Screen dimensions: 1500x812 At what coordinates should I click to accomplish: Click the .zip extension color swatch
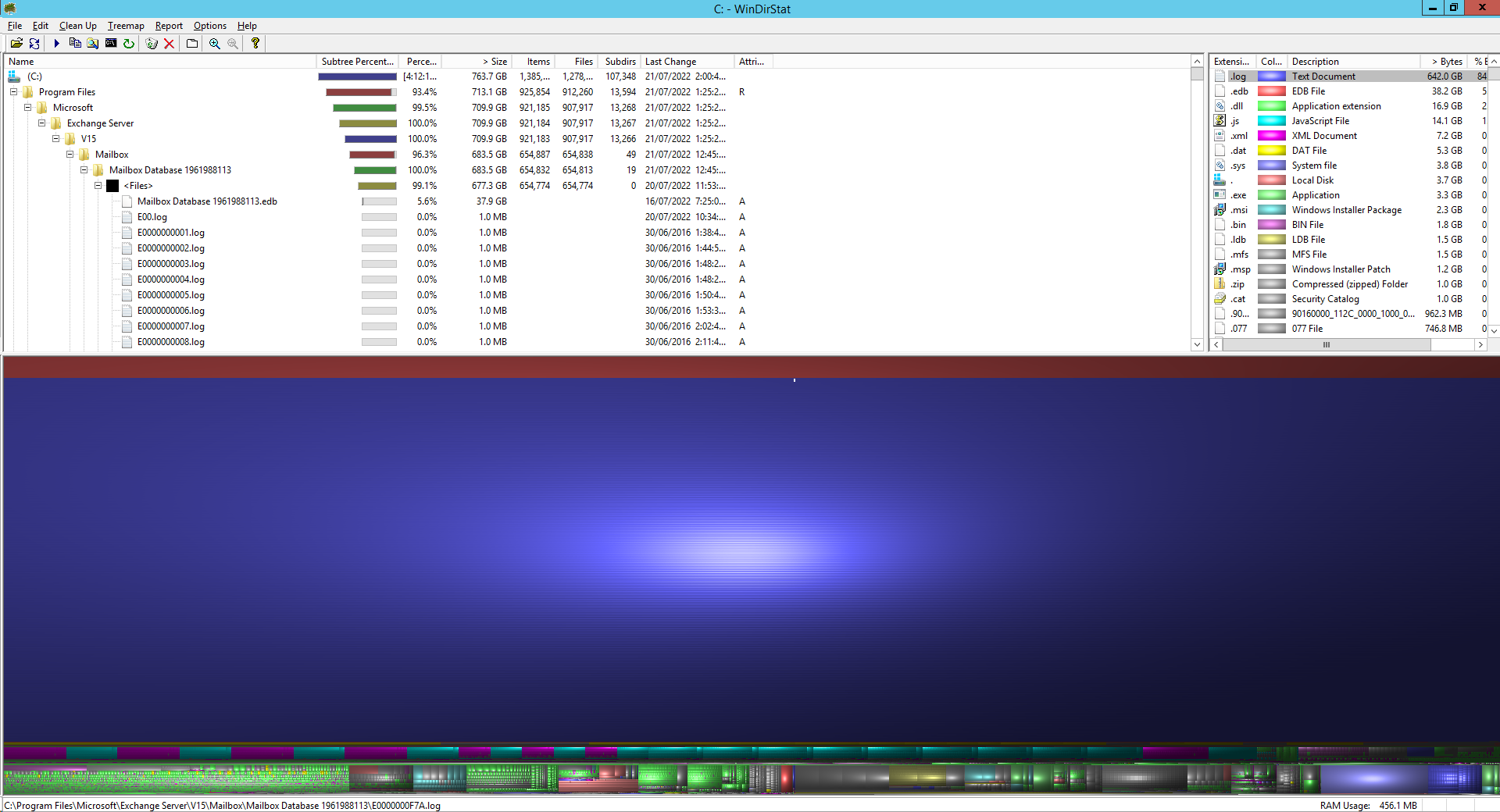point(1272,283)
